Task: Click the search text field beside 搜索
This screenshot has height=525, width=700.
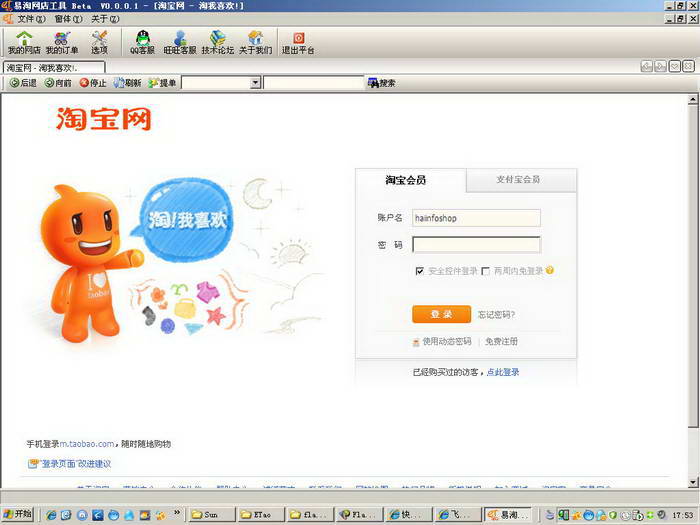Action: (x=314, y=83)
